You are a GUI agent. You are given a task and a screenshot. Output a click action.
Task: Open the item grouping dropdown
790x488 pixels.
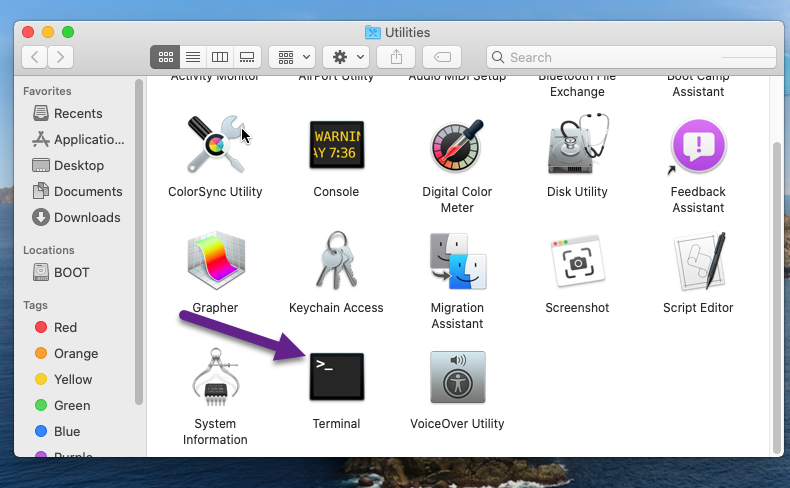point(292,57)
